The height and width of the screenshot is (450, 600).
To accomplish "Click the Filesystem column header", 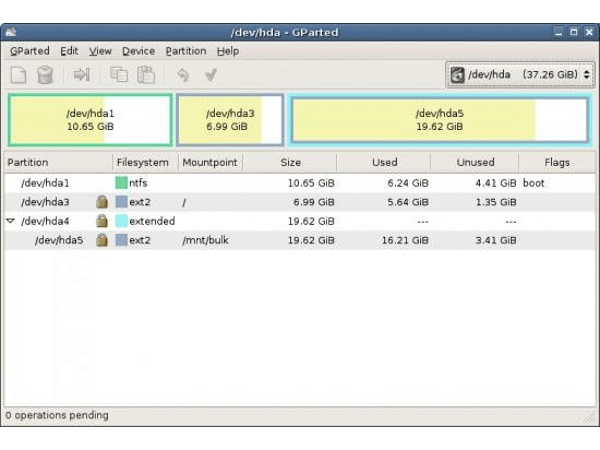I will coord(142,162).
